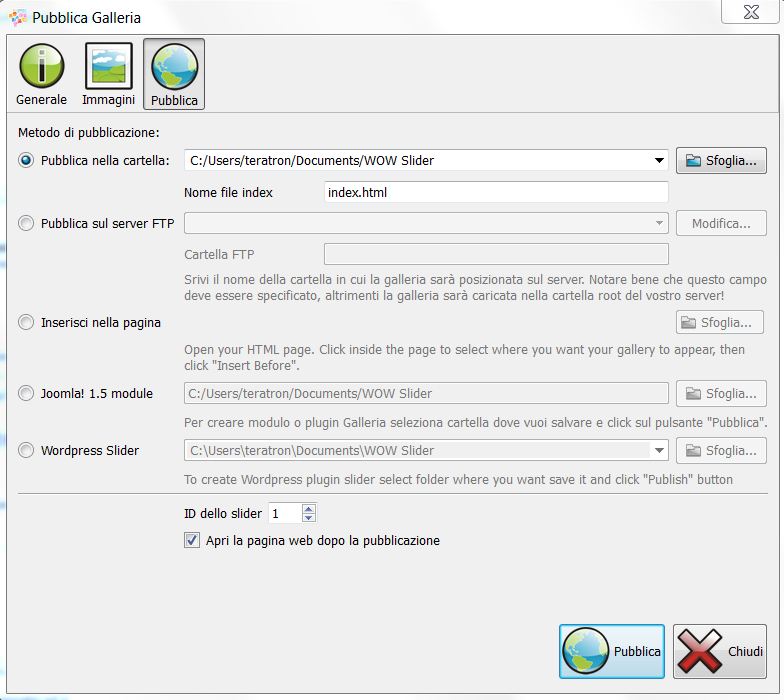Choose the 'Joomla! 1.5 module' option

pyautogui.click(x=26, y=394)
